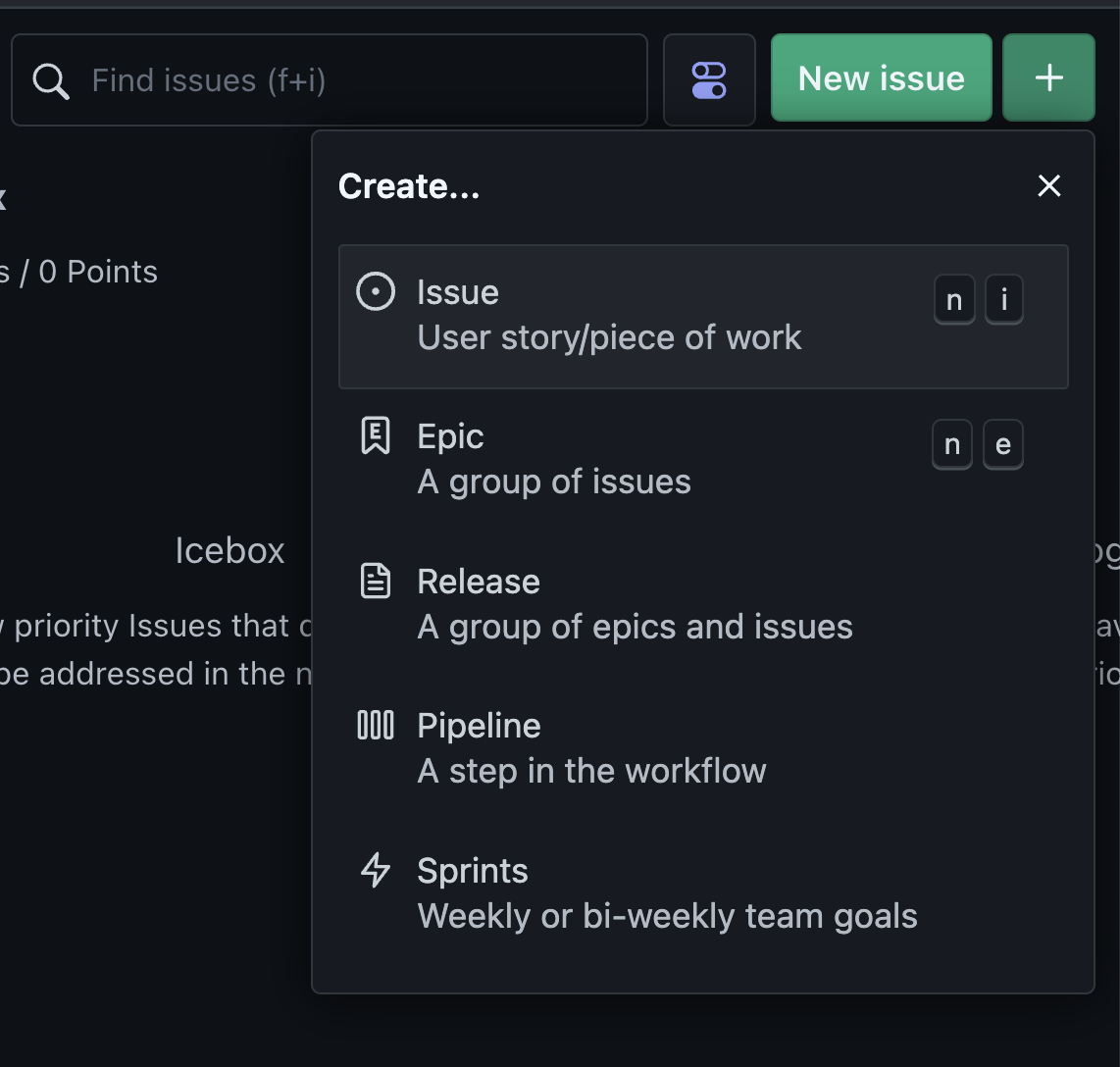1120x1067 pixels.
Task: Toggle the view options switch button
Action: click(x=709, y=80)
